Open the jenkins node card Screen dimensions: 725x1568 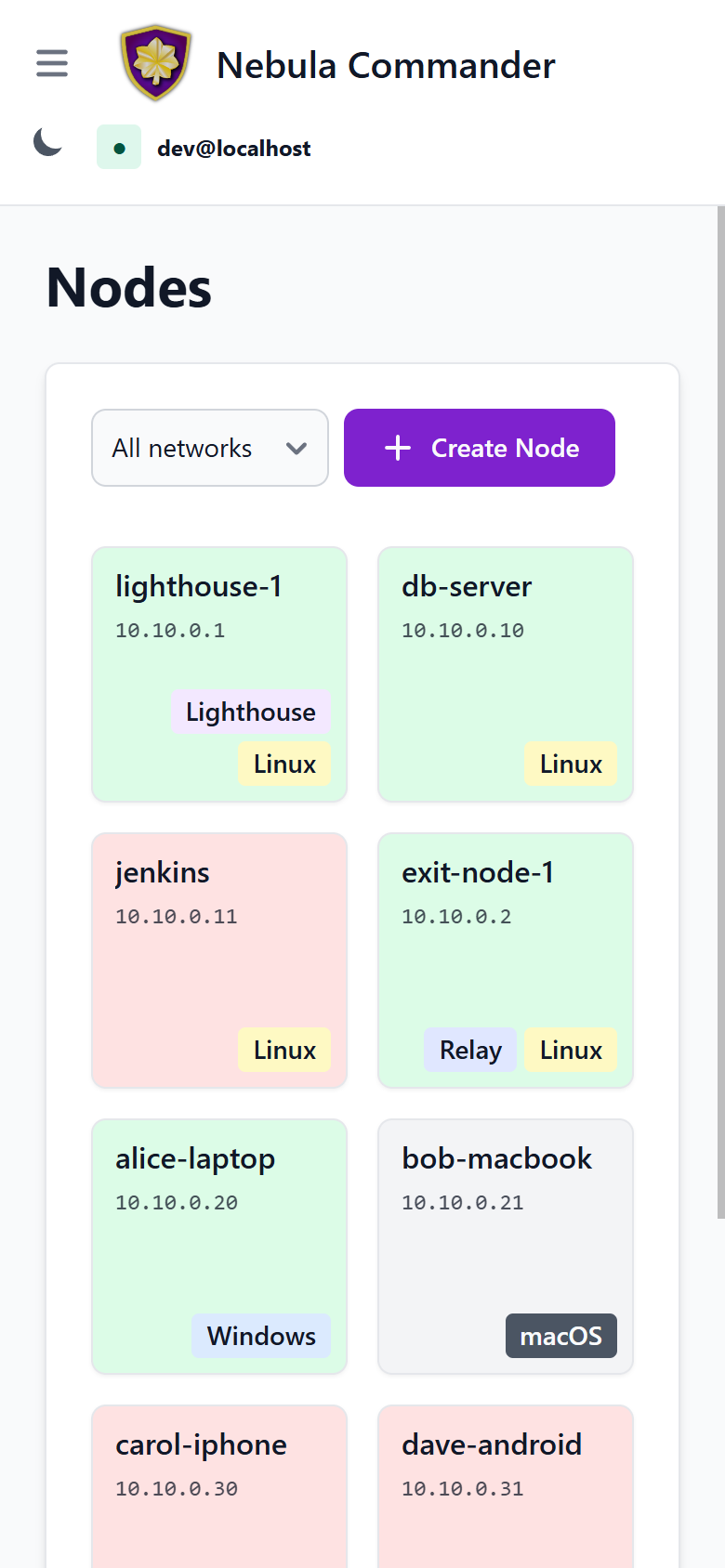click(x=219, y=960)
